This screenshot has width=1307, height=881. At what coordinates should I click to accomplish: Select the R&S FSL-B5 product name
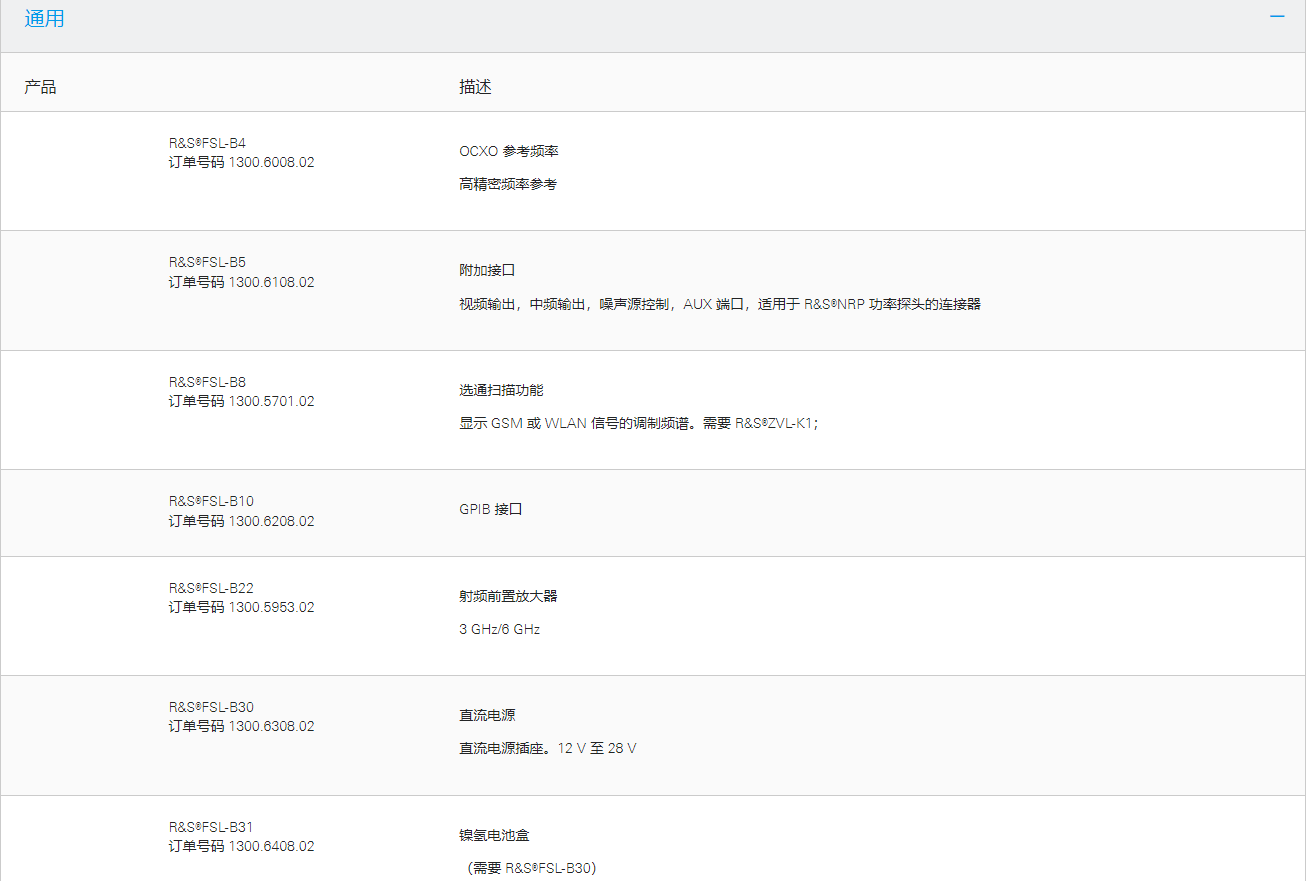(x=207, y=262)
